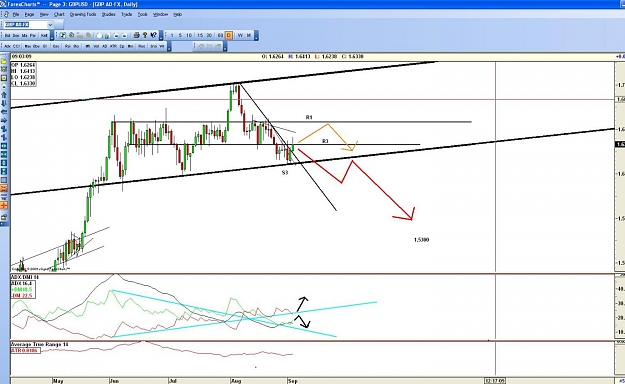Click the Jun label on time axis
Viewport: 625px width, 384px height.
(114, 381)
